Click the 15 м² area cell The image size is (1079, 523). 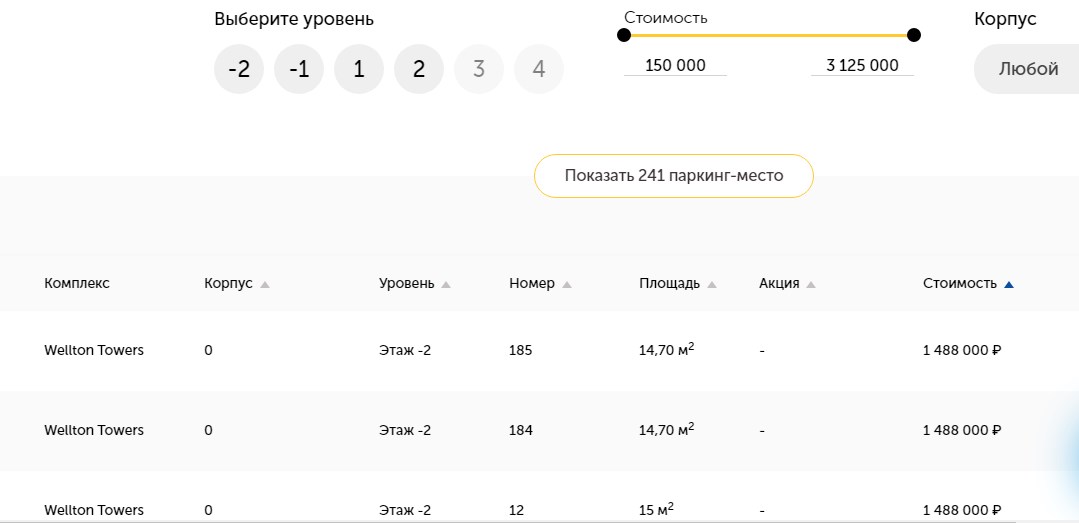(656, 509)
